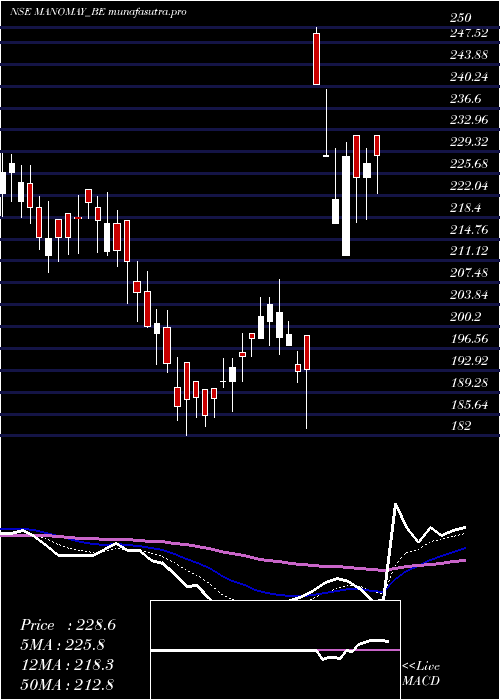Viewport: 500px width, 700px height.
Task: Click the 225.68 price axis label
Action: point(469,164)
